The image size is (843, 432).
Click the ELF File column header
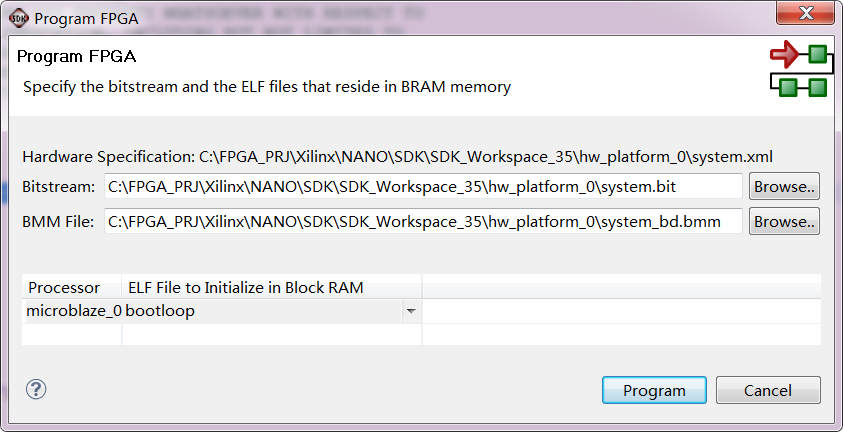(x=246, y=287)
